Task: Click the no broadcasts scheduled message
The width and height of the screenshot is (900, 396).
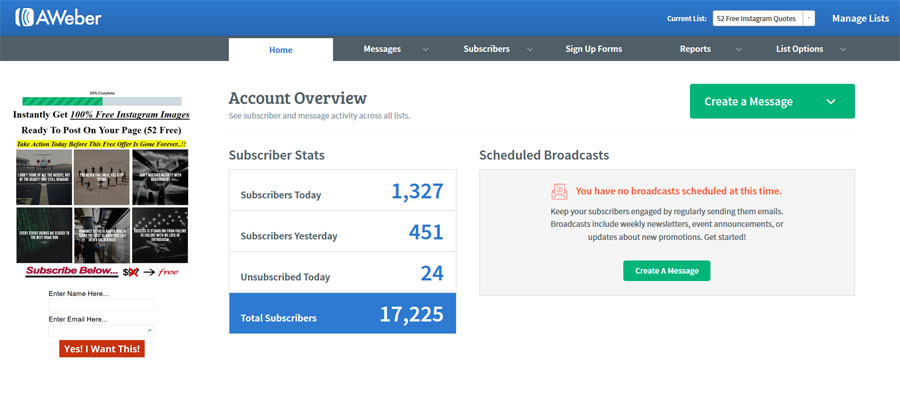Action: coord(678,191)
